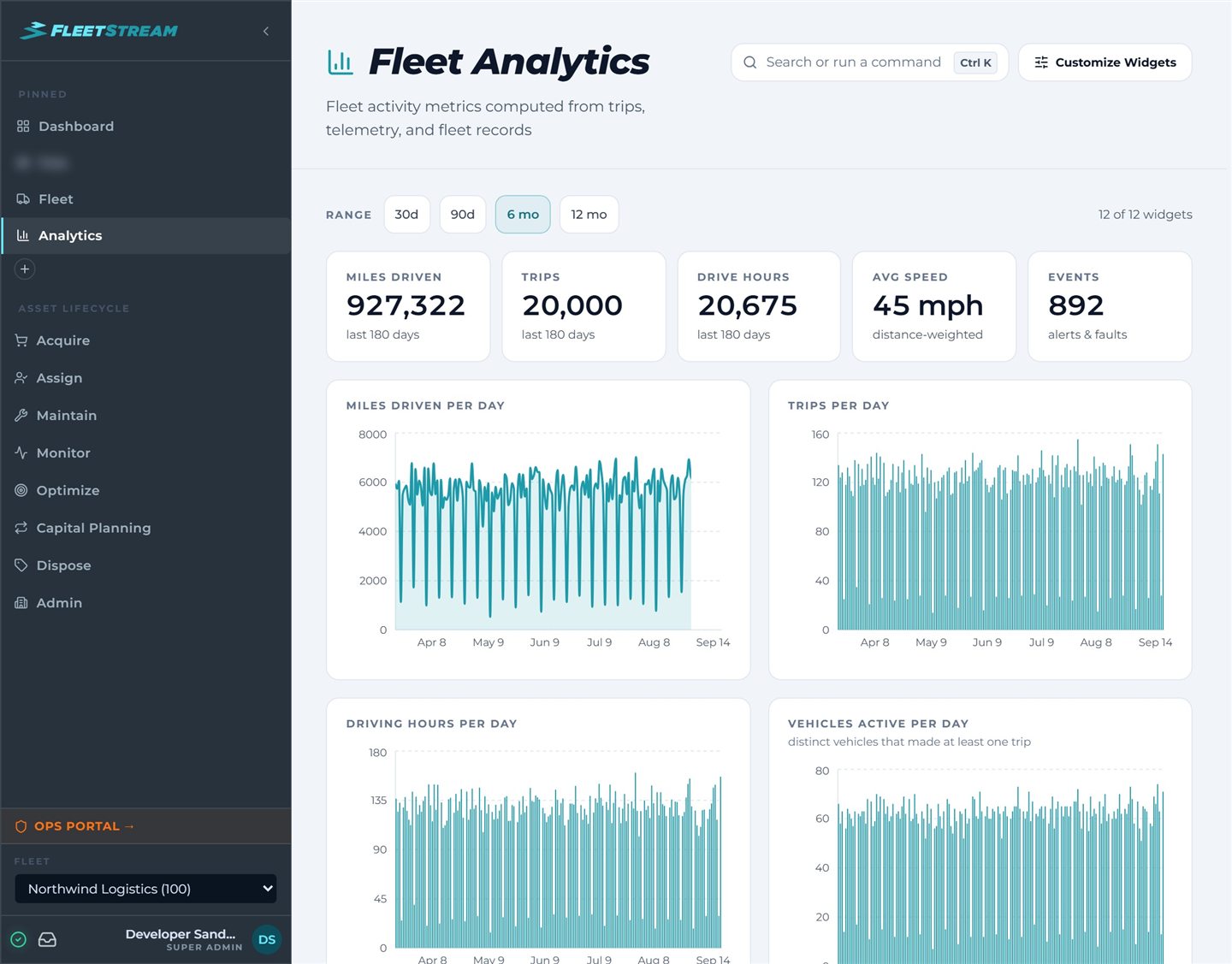This screenshot has height=964, width=1232.
Task: Click the Monitor pulse icon
Action: point(21,453)
